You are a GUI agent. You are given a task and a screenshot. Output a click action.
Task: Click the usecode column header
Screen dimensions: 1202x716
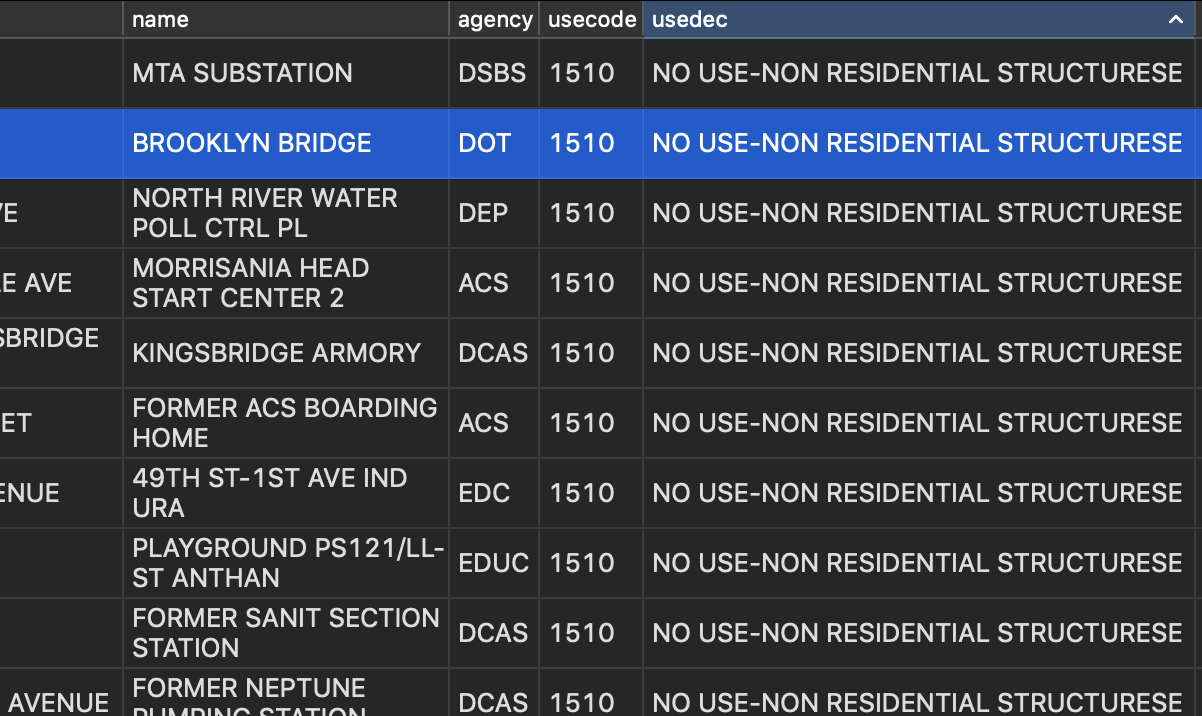(x=591, y=19)
